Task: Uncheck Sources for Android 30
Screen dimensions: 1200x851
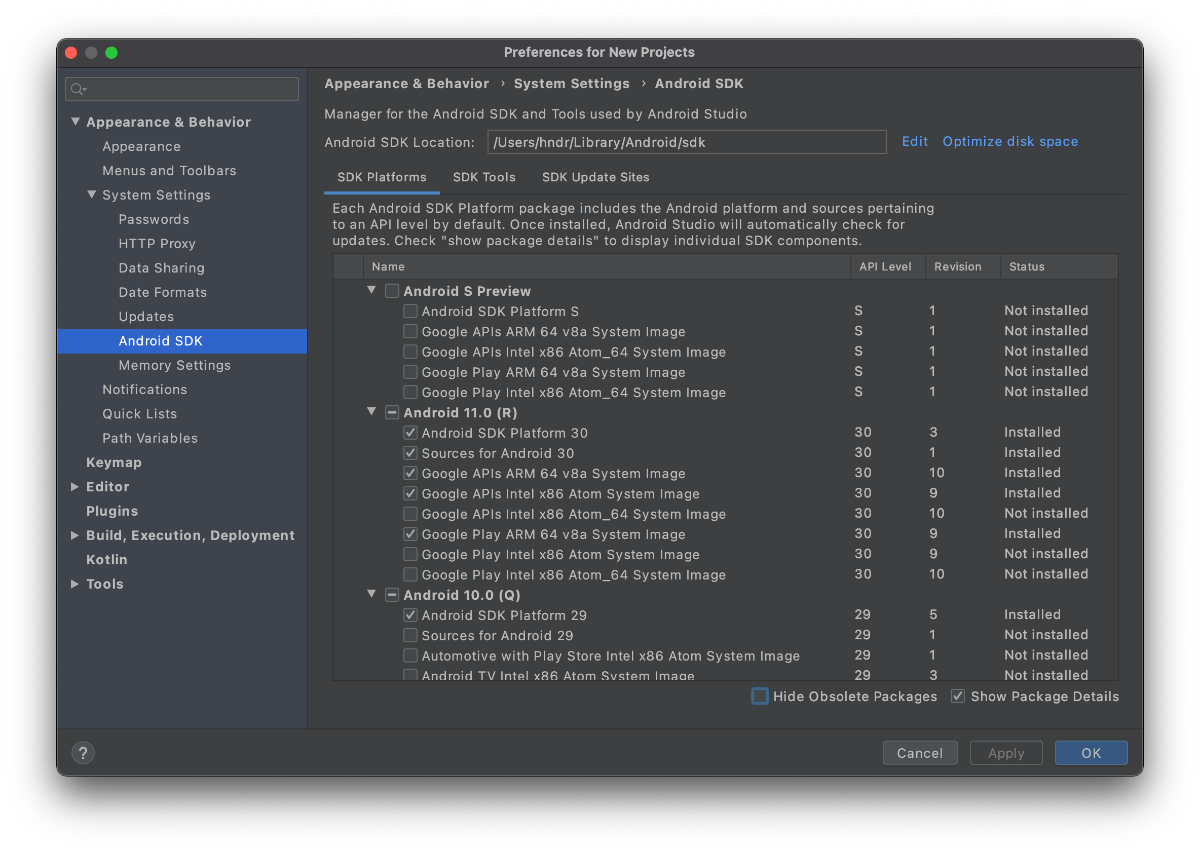Action: pyautogui.click(x=410, y=453)
